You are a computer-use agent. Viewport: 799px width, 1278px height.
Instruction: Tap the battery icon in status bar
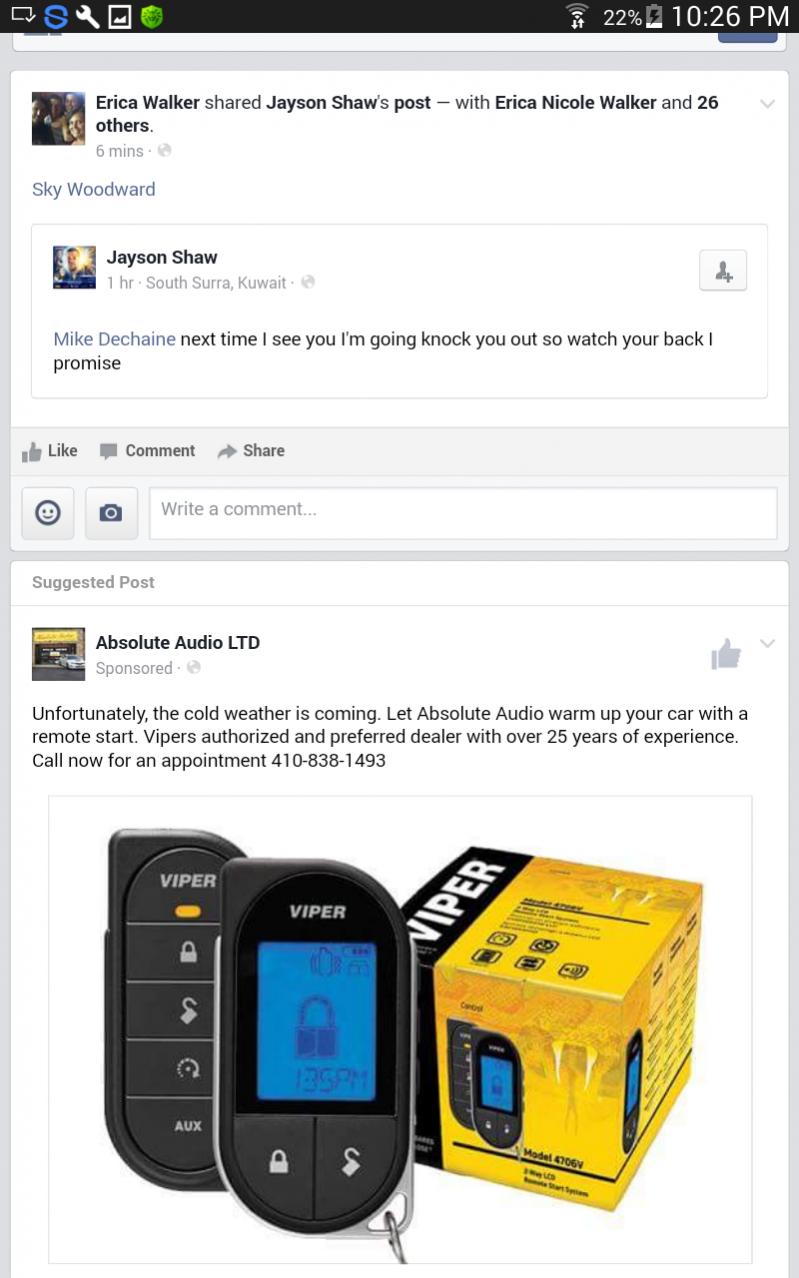654,16
